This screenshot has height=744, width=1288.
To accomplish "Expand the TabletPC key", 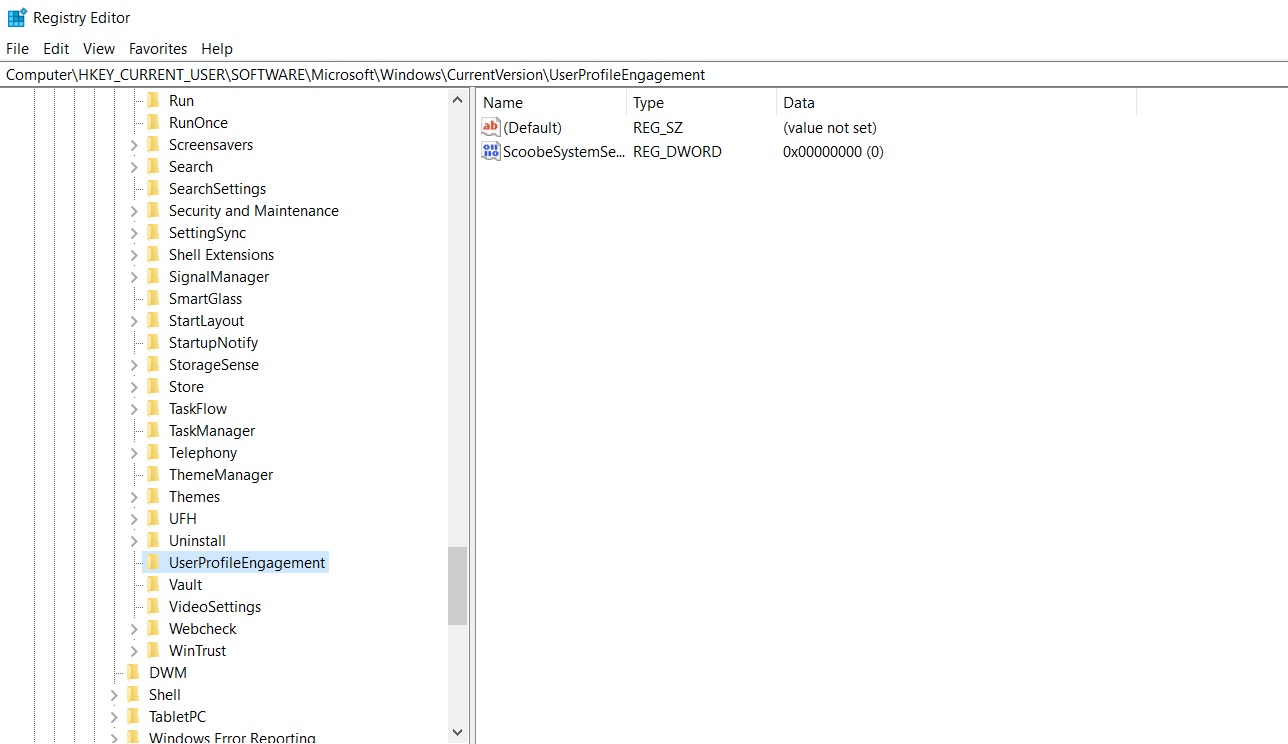I will pyautogui.click(x=114, y=717).
